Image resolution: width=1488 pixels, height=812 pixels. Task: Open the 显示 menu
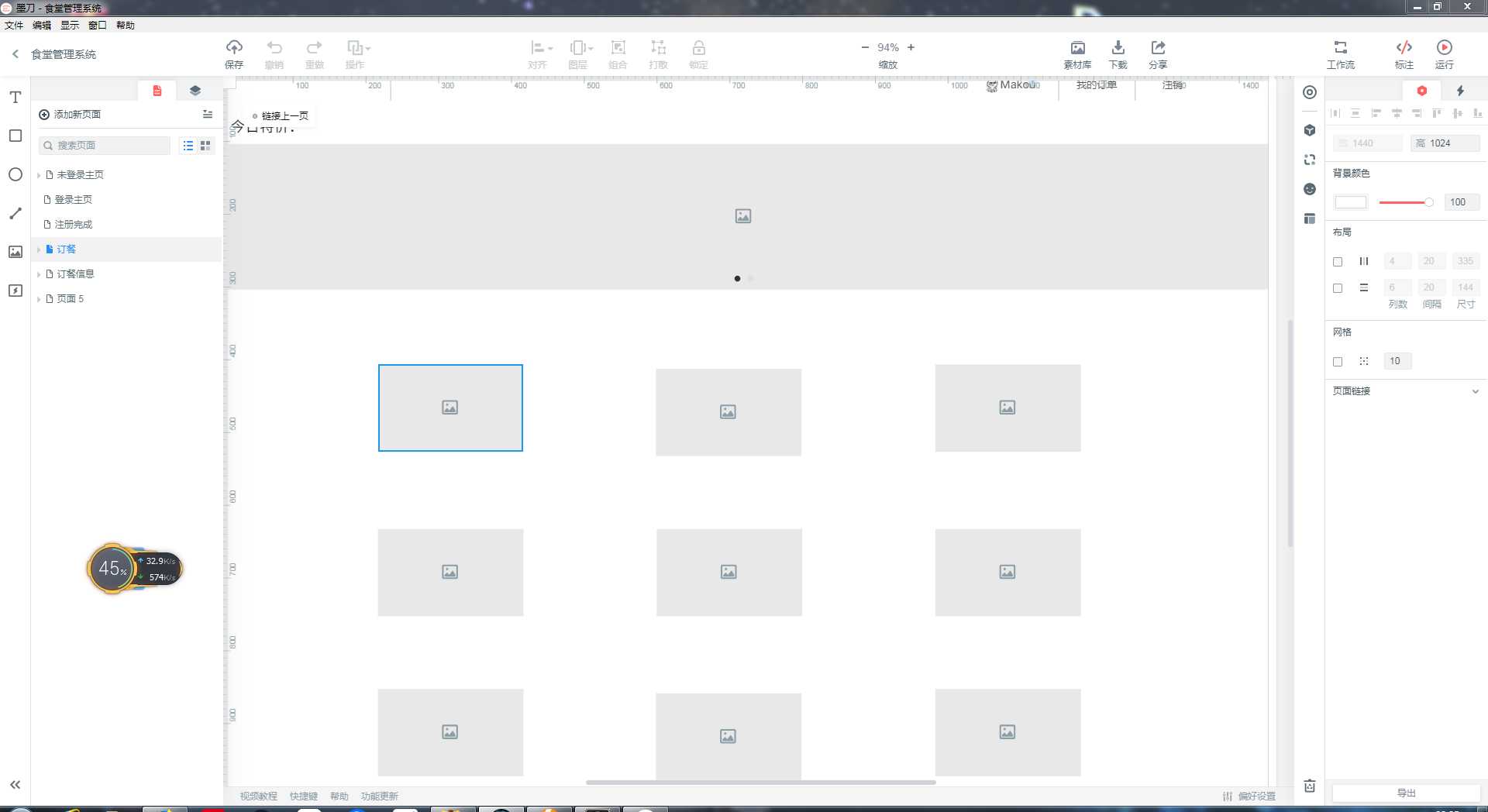(70, 26)
